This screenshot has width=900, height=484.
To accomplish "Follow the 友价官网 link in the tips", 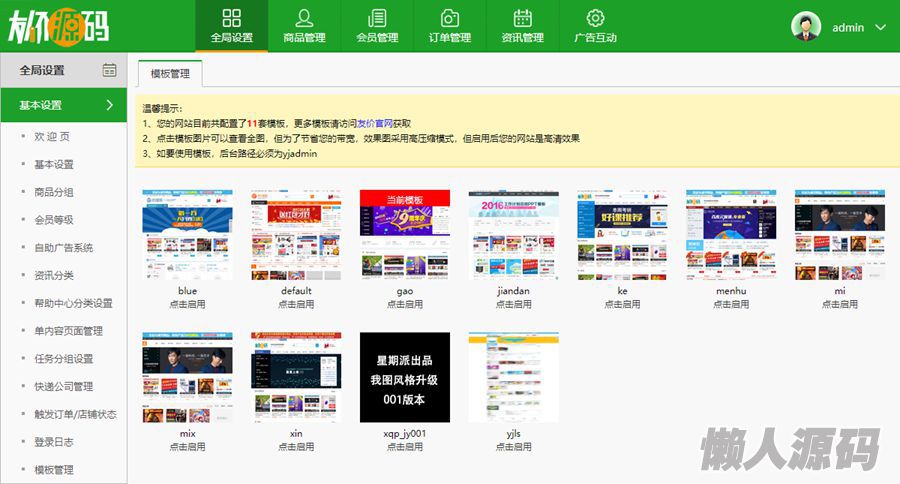I will tap(375, 123).
